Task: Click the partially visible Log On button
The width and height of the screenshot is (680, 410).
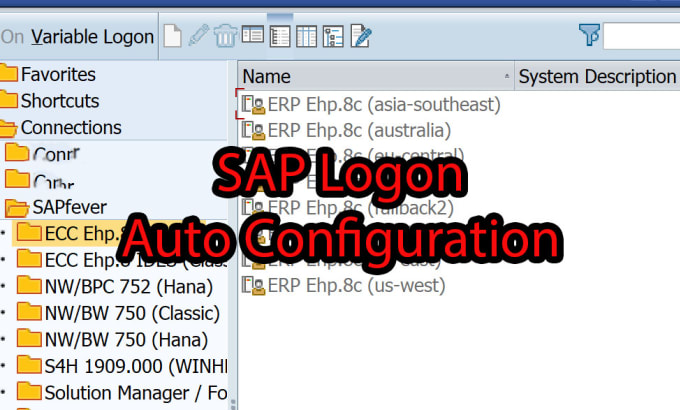Action: click(x=12, y=36)
